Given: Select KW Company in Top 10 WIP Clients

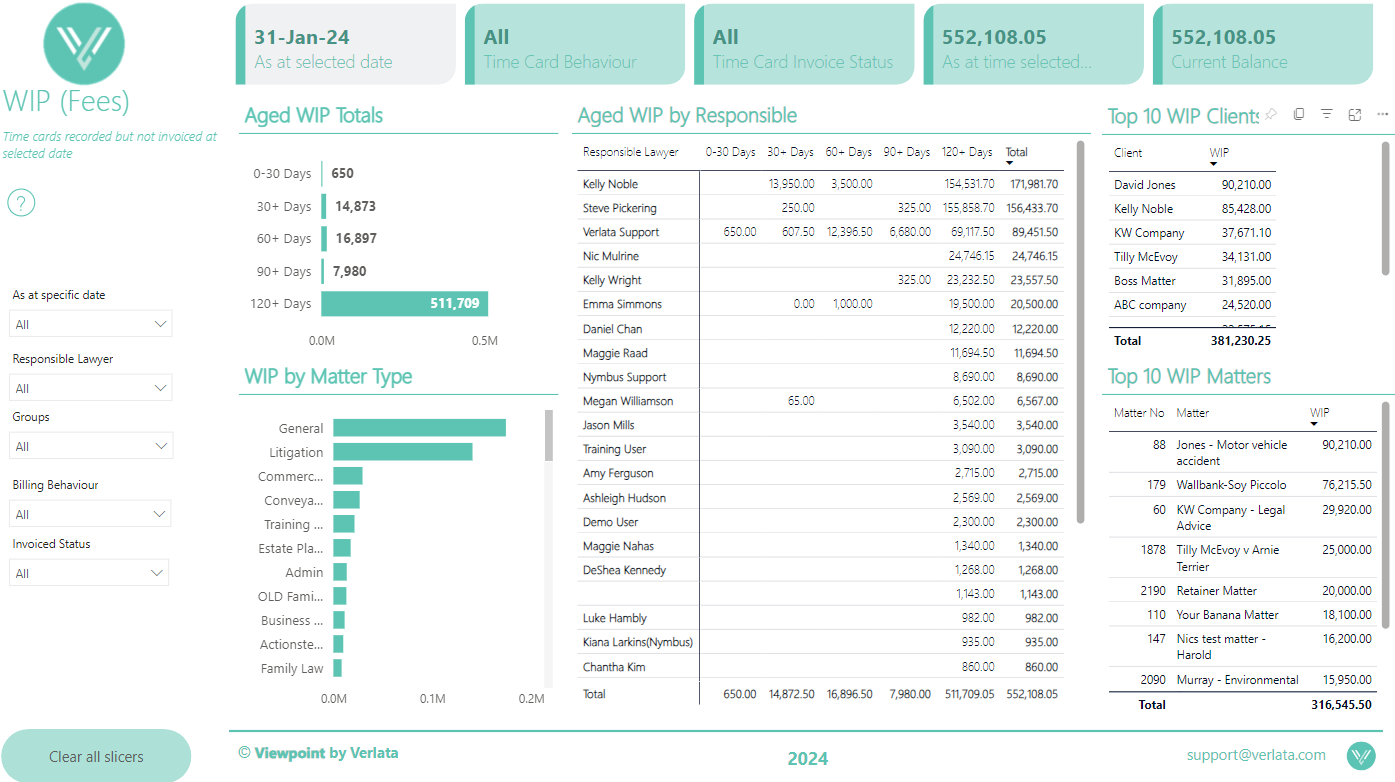Looking at the screenshot, I should 1193,233.
